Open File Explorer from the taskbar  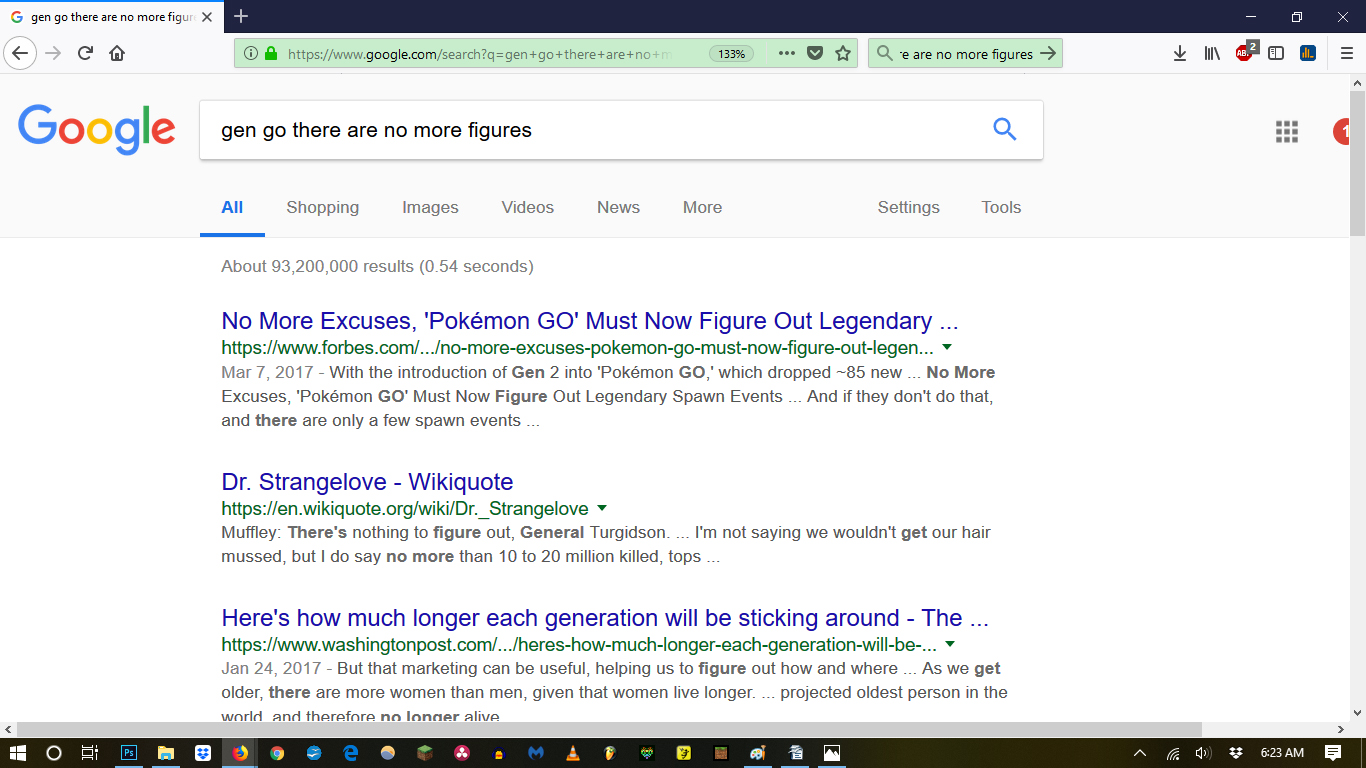point(166,753)
